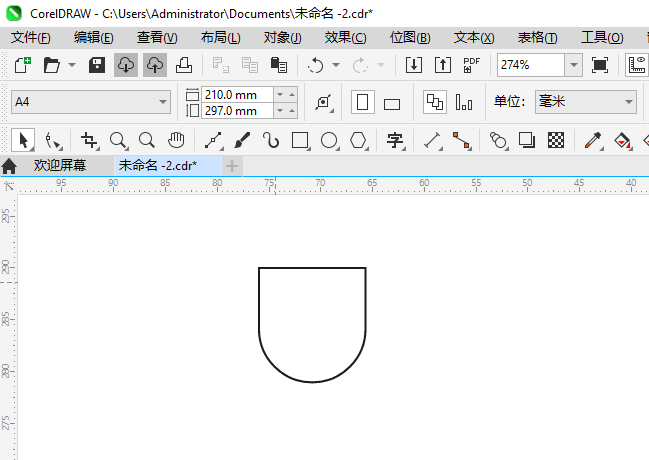The image size is (649, 460).
Task: Open the 编辑(E) menu
Action: click(x=94, y=38)
